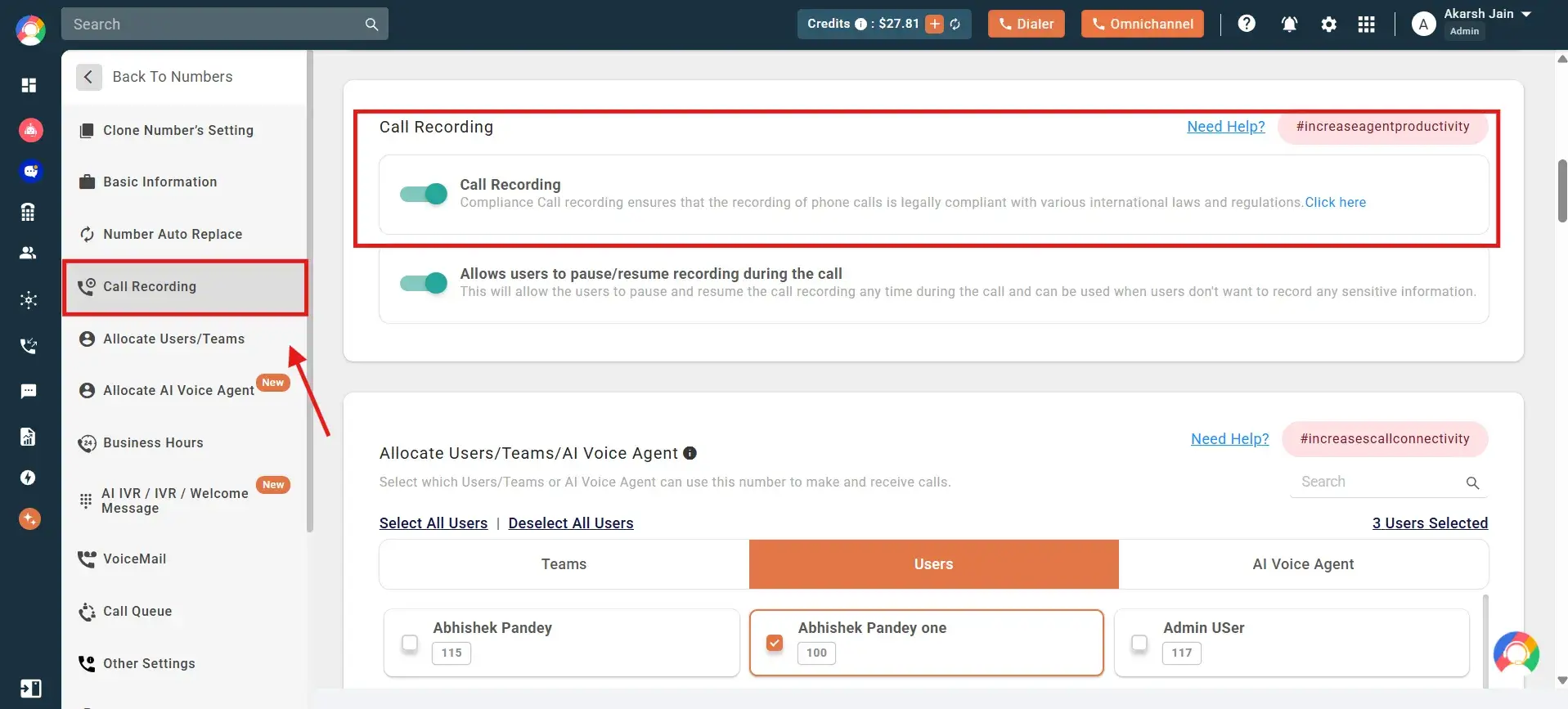This screenshot has width=1568, height=709.
Task: Switch to the Teams tab
Action: [564, 564]
